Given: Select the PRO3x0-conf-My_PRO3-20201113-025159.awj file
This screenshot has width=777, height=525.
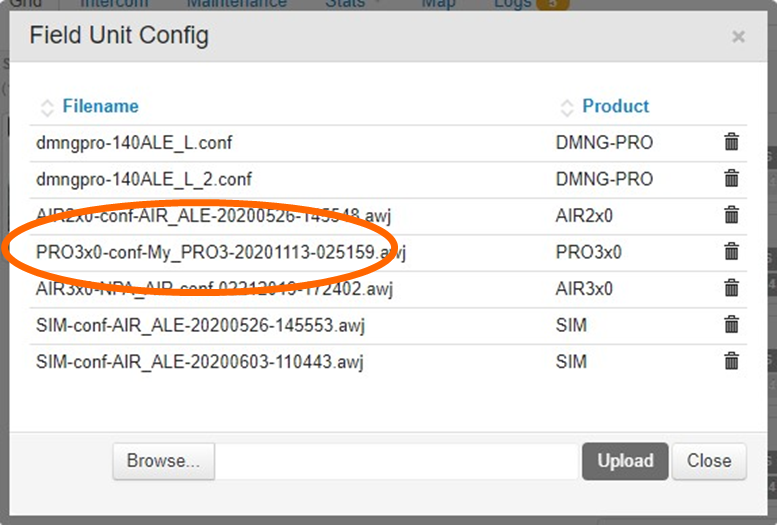Looking at the screenshot, I should tap(220, 252).
